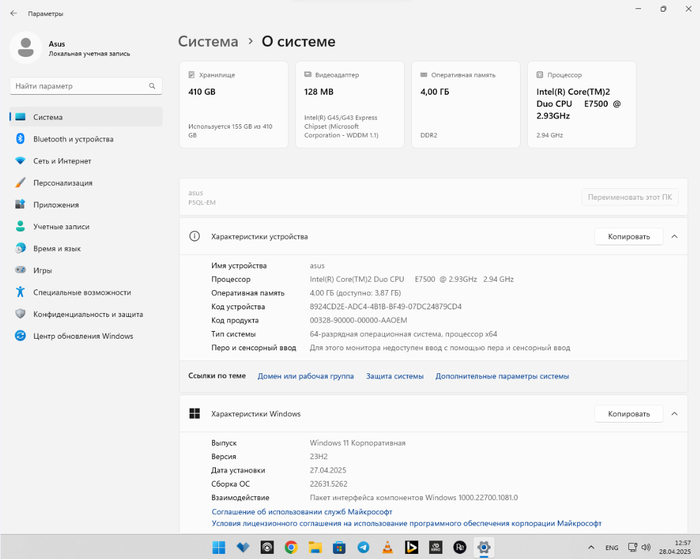Open the Microsoft software license terms link
Screen dimensions: 700x559
(x=407, y=523)
